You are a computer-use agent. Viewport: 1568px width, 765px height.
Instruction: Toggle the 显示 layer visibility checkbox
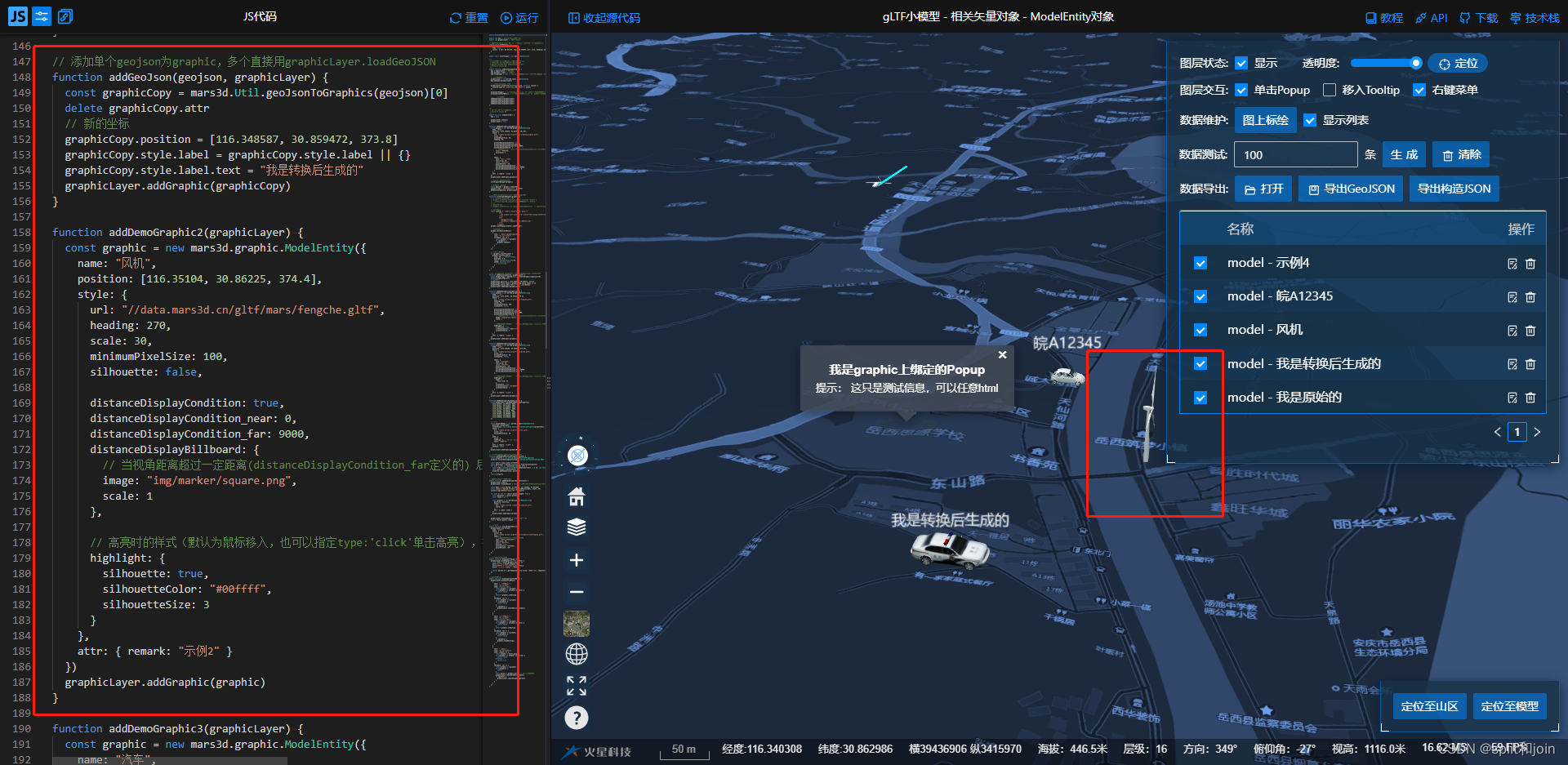1241,64
